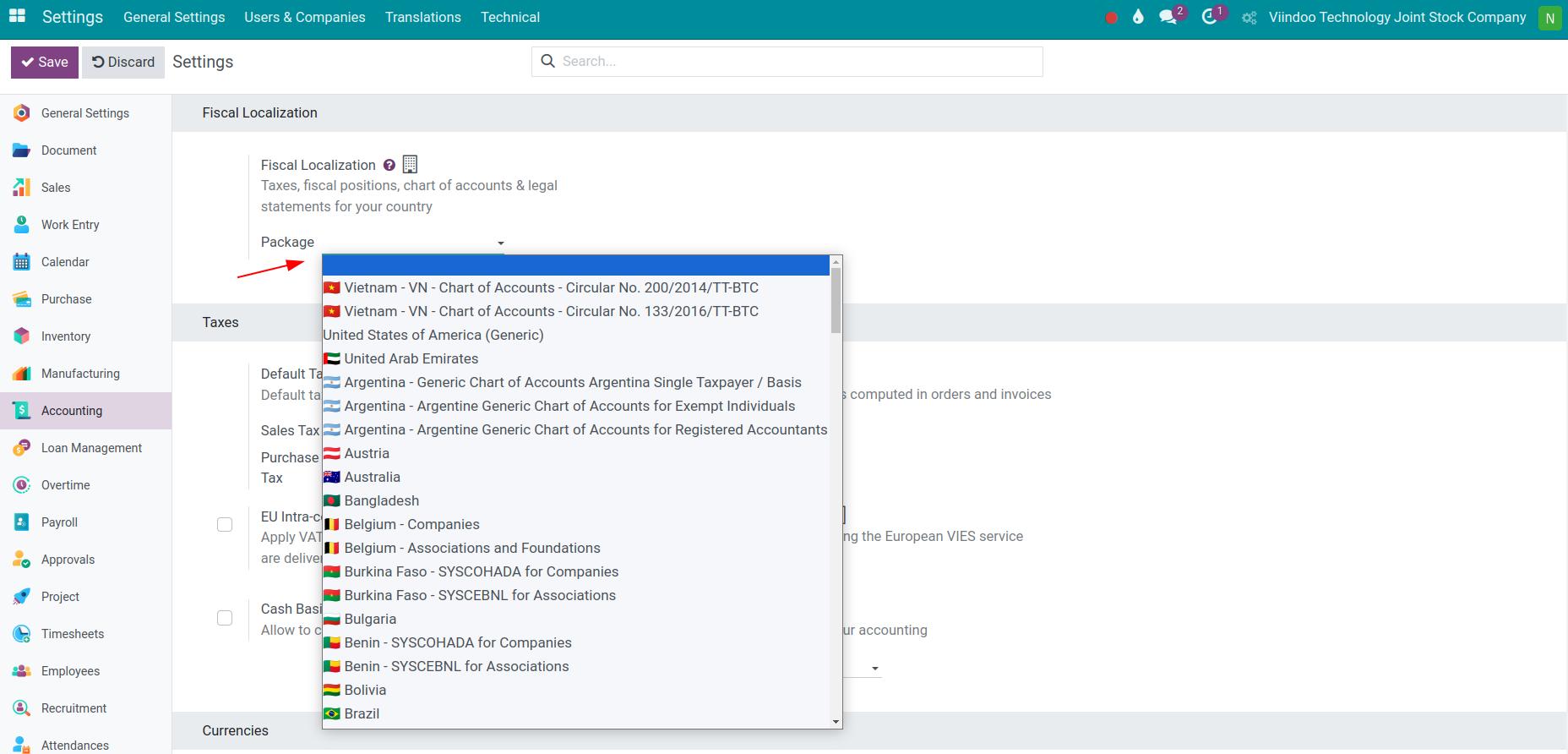Click the water drop icon in top bar
This screenshot has height=754, width=1568.
coord(1138,17)
